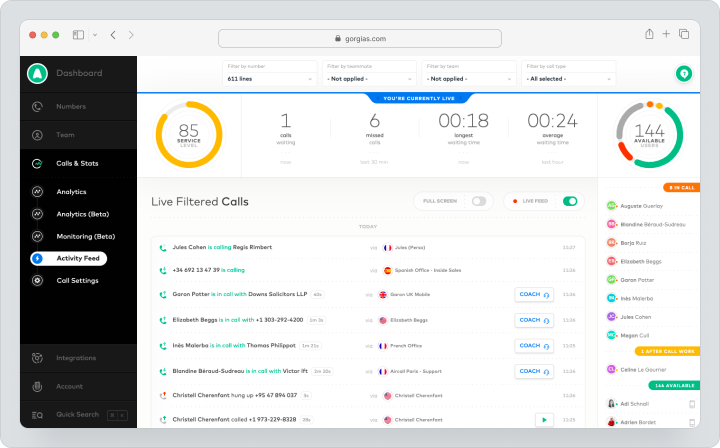Click the 85 service level gauge
720x448 pixels.
coord(189,134)
